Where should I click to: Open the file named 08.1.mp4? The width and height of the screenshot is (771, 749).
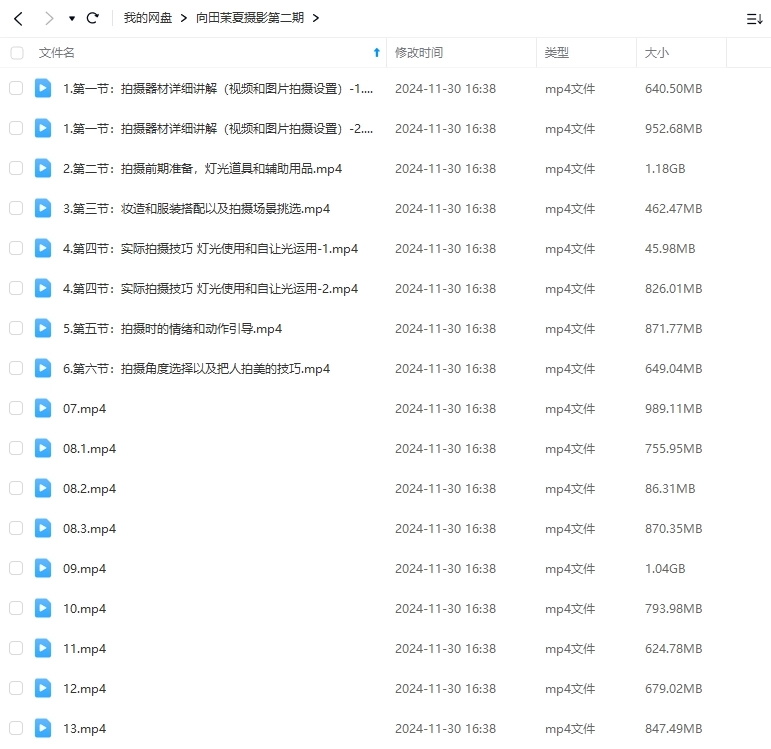[89, 449]
